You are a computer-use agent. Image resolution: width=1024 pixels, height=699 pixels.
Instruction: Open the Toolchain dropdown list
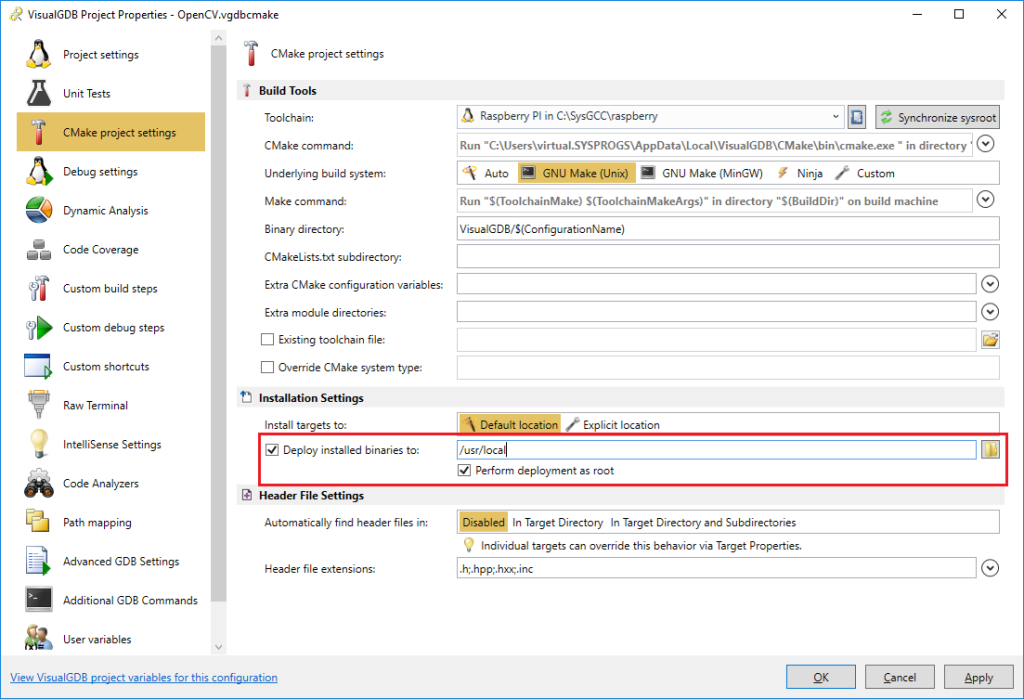pyautogui.click(x=650, y=116)
